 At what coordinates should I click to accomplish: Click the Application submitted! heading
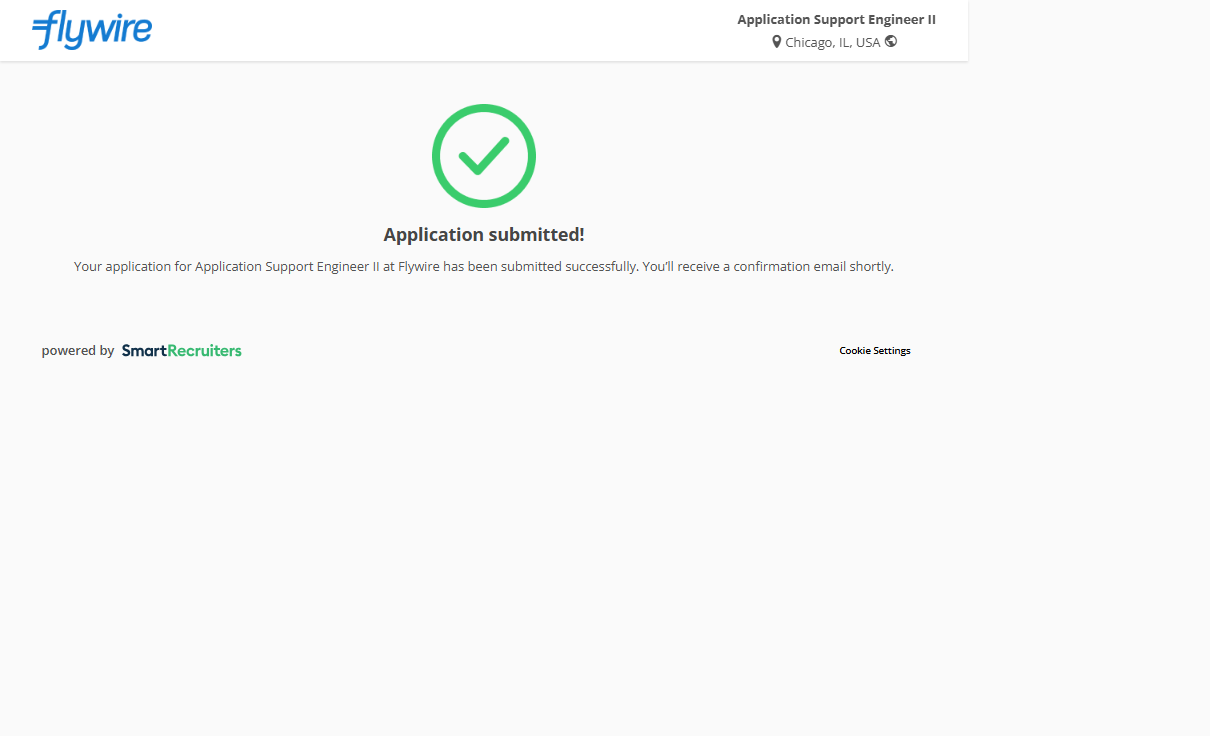[484, 235]
